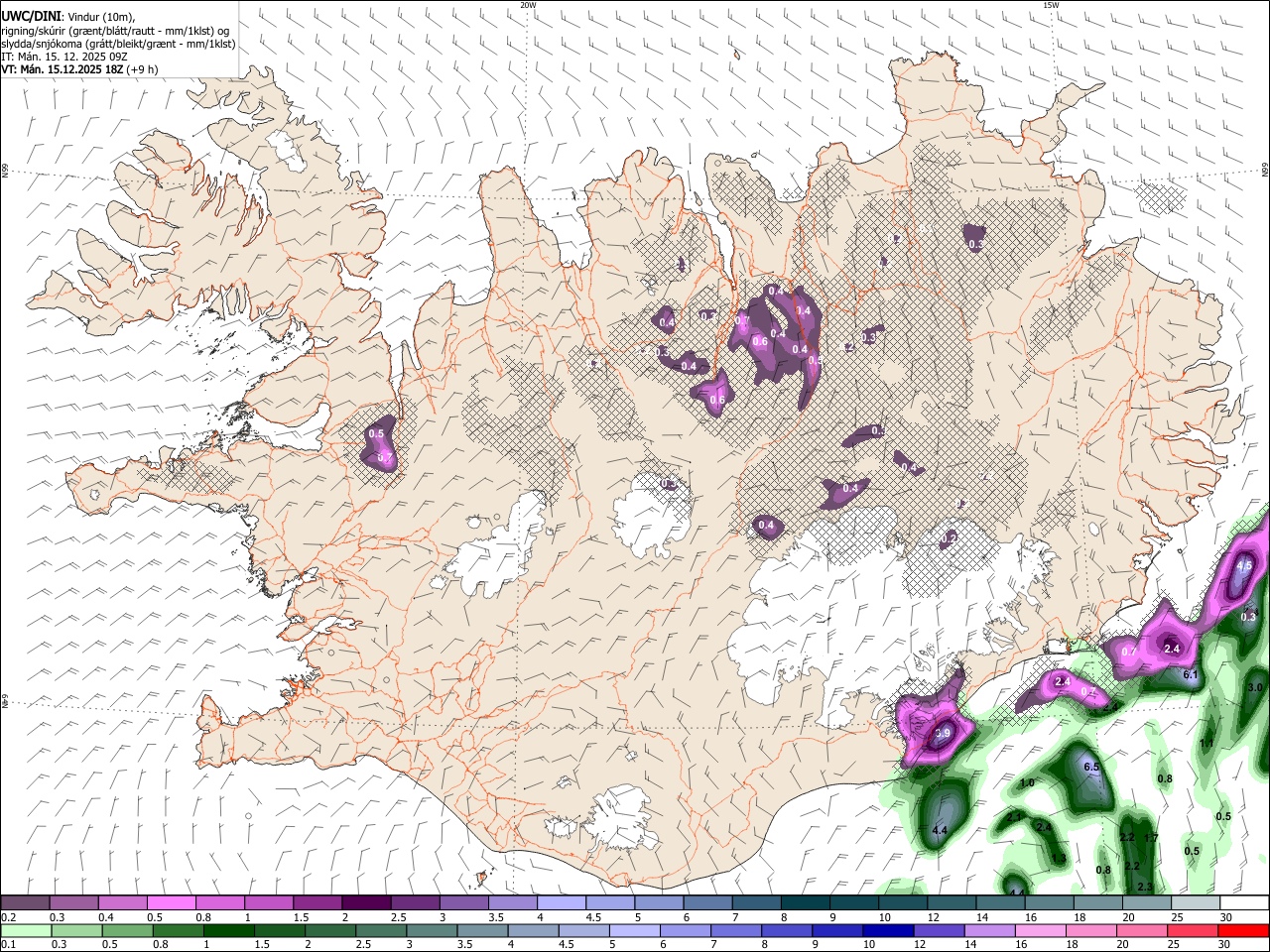
Task: Click the 1.0 value in the light green area
Action: (1027, 782)
